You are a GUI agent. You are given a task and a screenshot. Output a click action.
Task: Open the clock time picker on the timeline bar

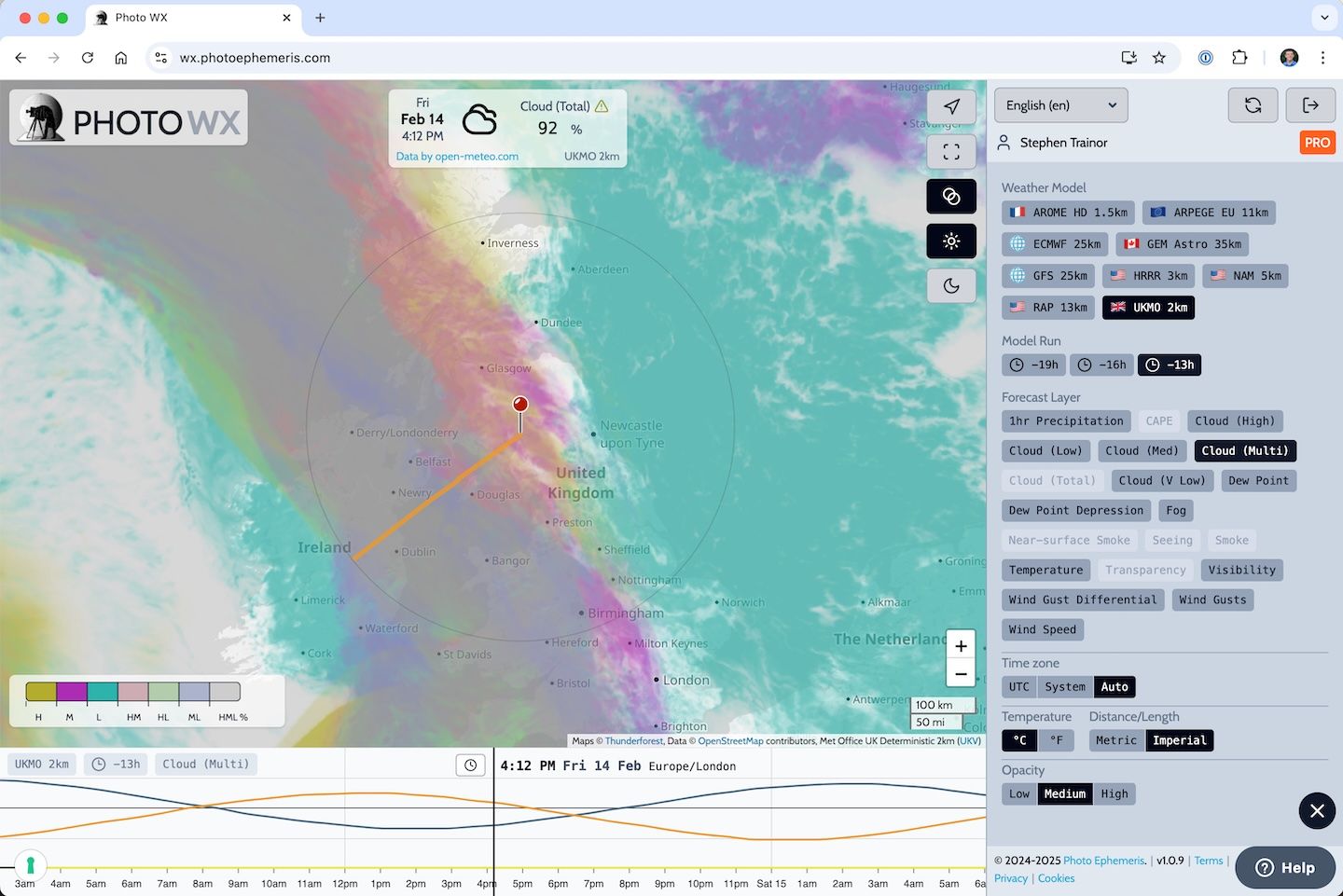pyautogui.click(x=470, y=764)
